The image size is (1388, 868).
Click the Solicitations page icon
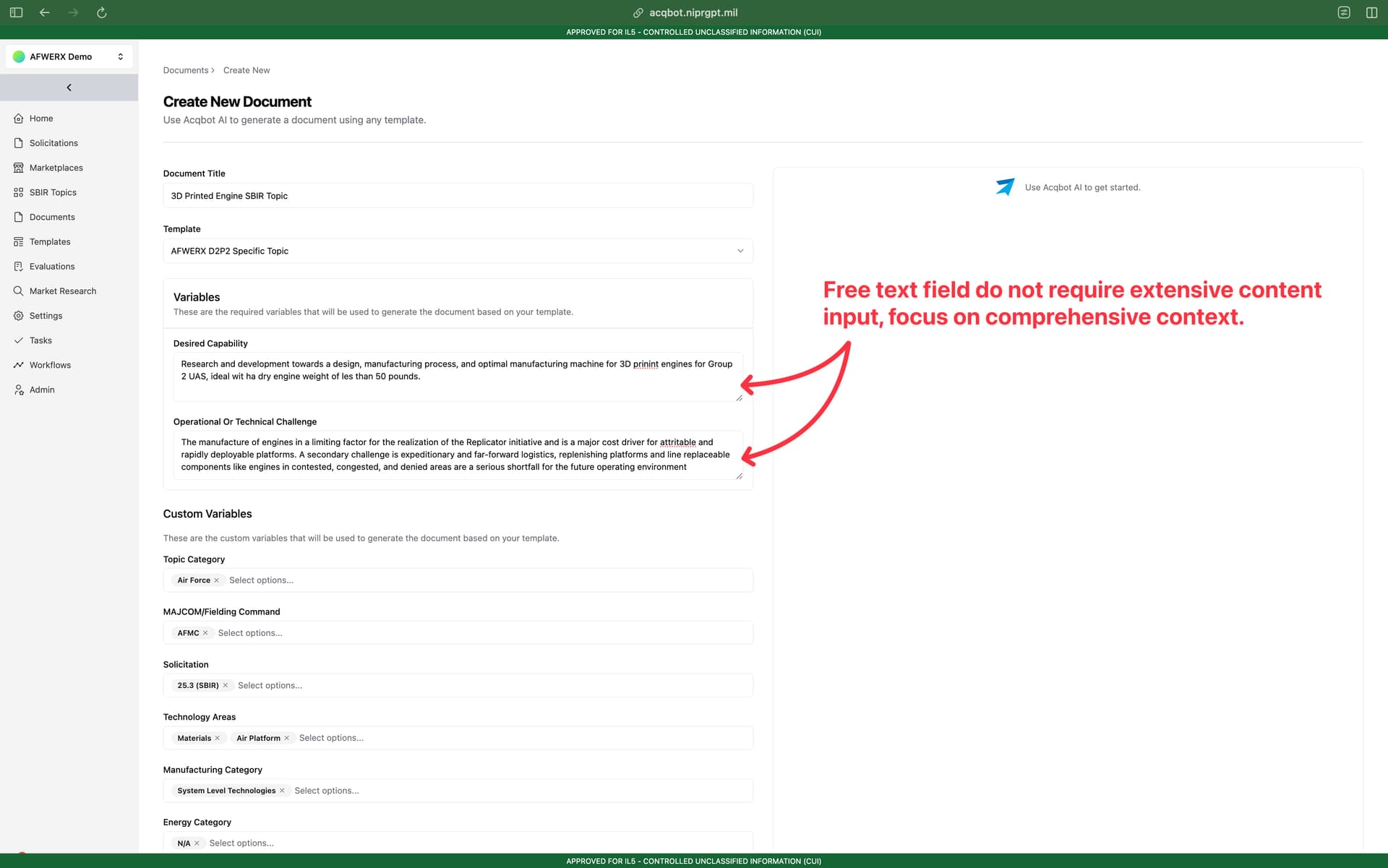19,143
